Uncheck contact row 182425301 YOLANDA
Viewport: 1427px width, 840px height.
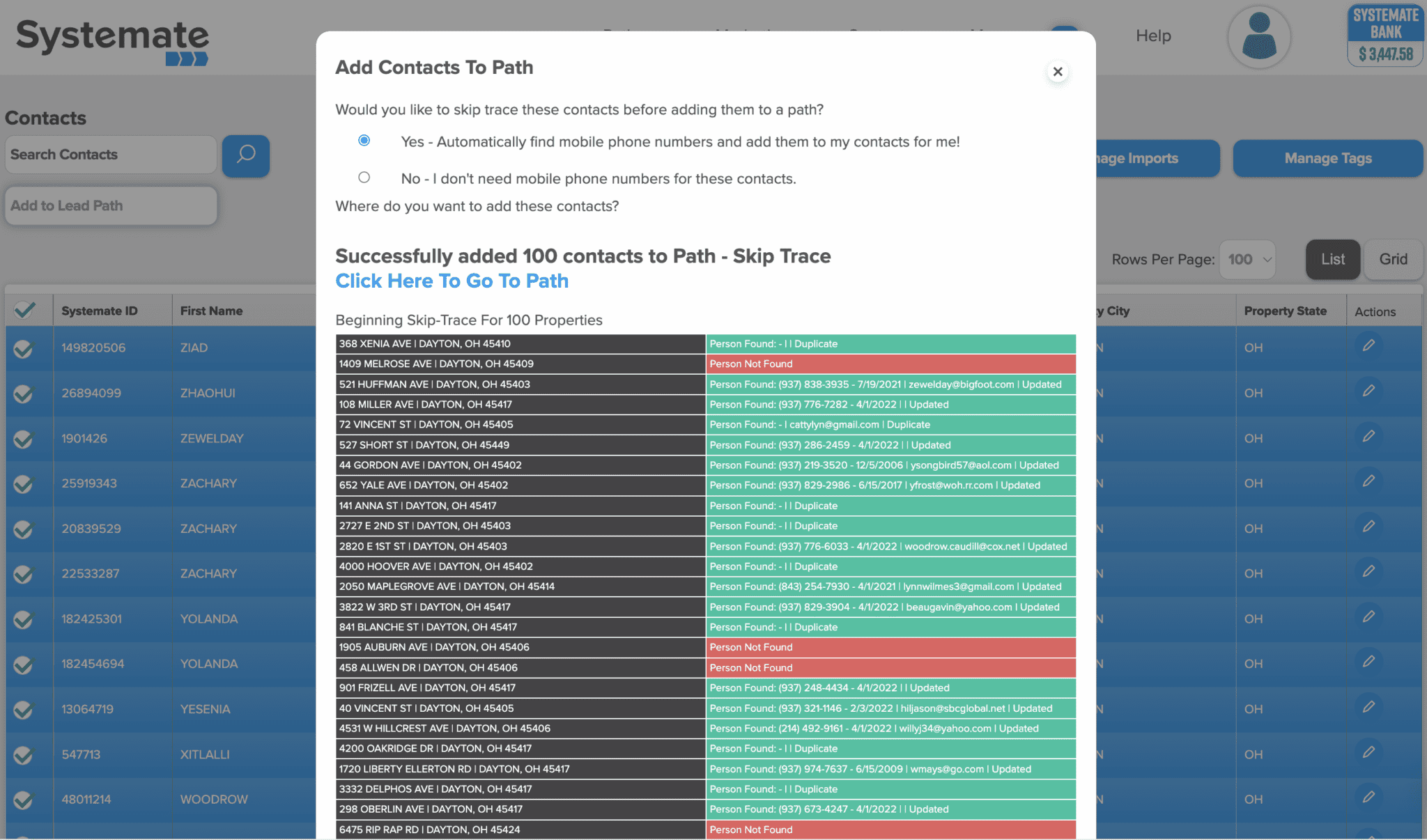coord(24,619)
